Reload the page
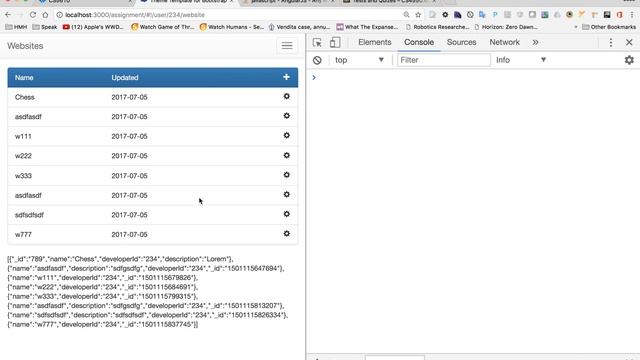 tap(33, 15)
